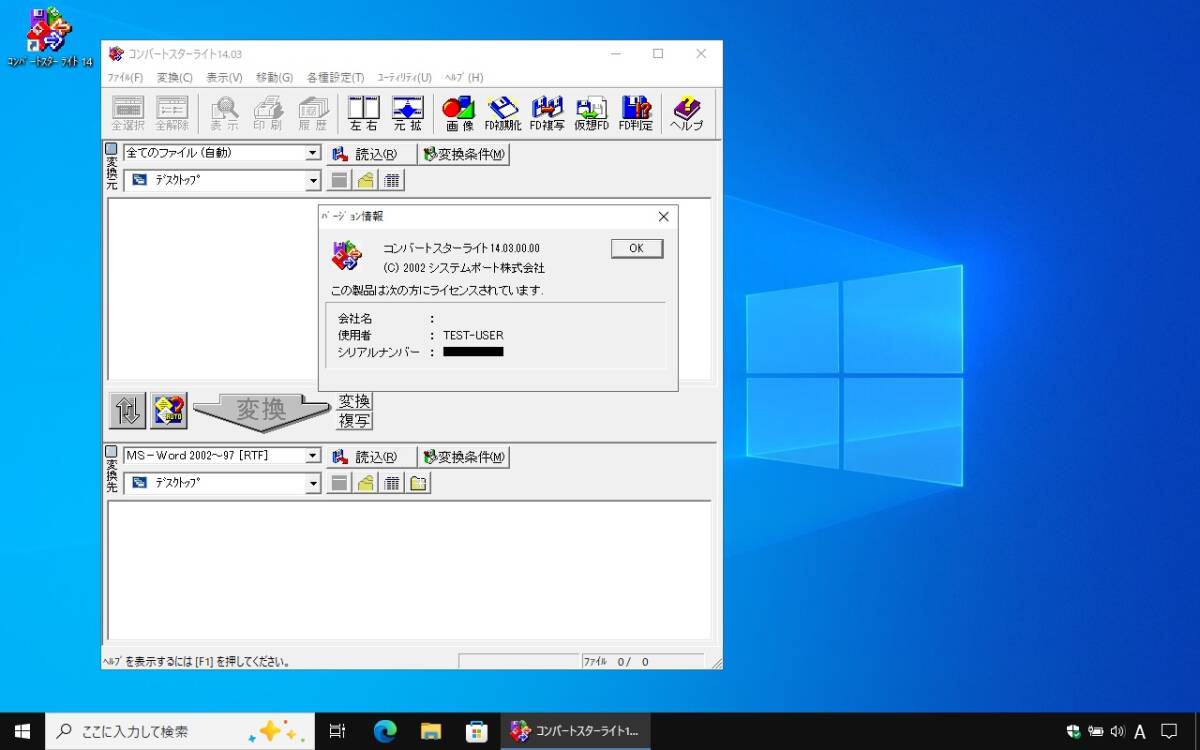1200x750 pixels.
Task: Select the 複写 mode toggle button
Action: pos(355,421)
